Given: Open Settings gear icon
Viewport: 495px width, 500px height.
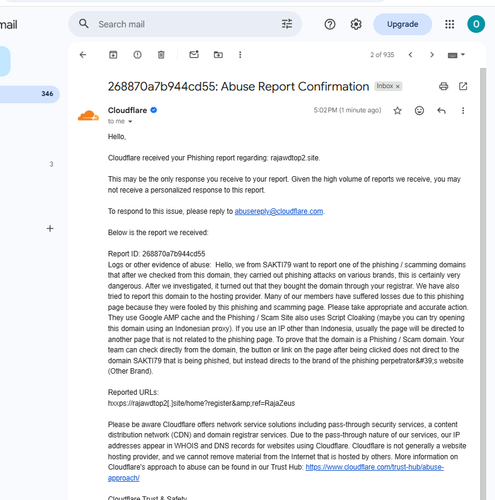Looking at the screenshot, I should click(x=356, y=24).
